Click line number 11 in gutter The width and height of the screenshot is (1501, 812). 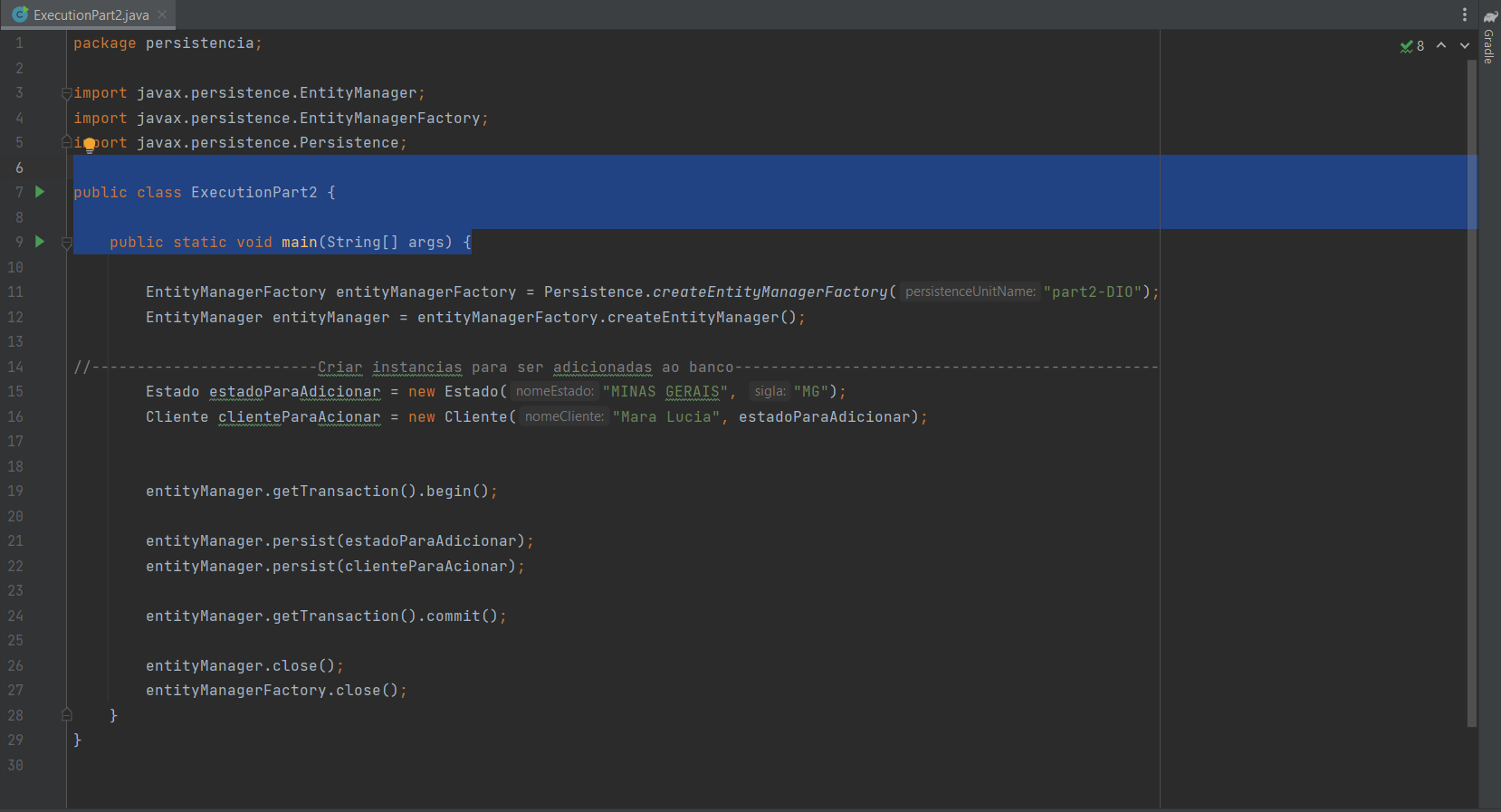coord(15,291)
